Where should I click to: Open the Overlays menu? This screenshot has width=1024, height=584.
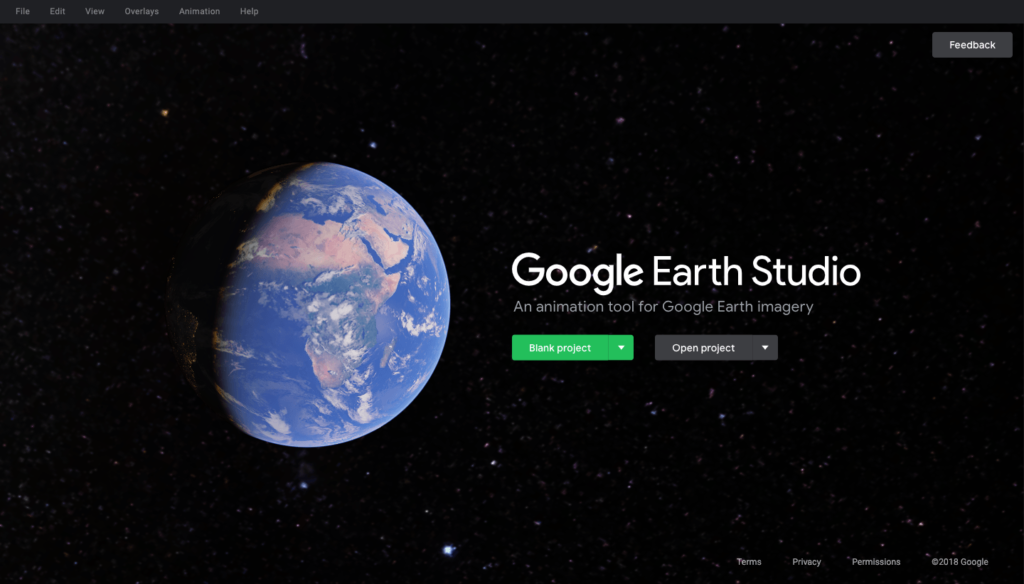[142, 11]
